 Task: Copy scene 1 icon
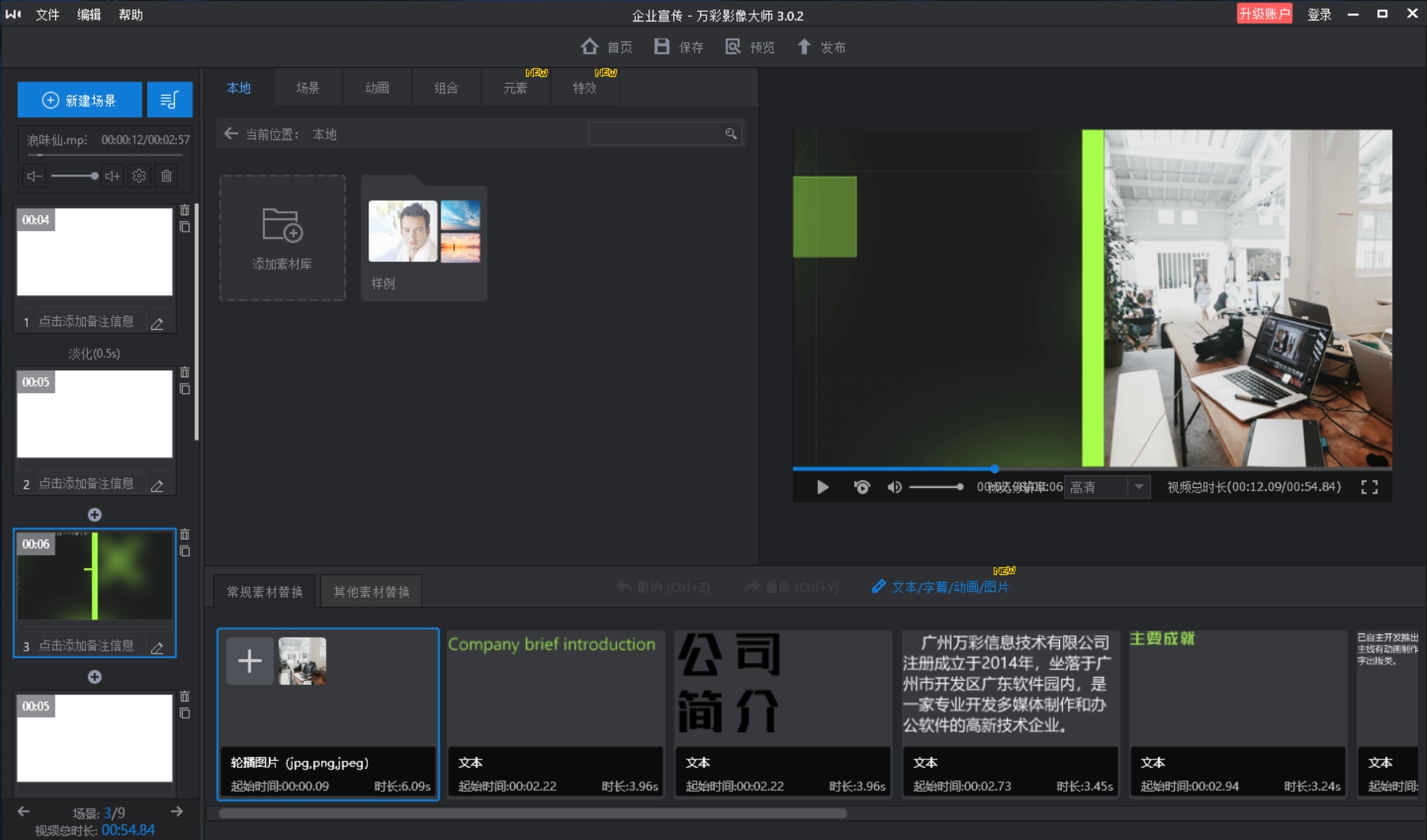(184, 227)
